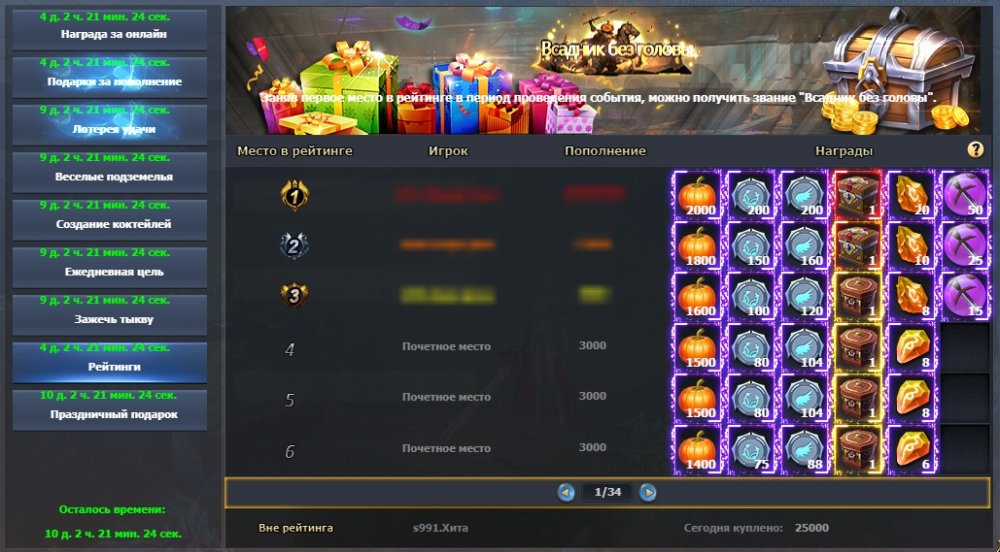Go to next rankings page arrow
Image resolution: width=1000 pixels, height=552 pixels.
point(648,492)
